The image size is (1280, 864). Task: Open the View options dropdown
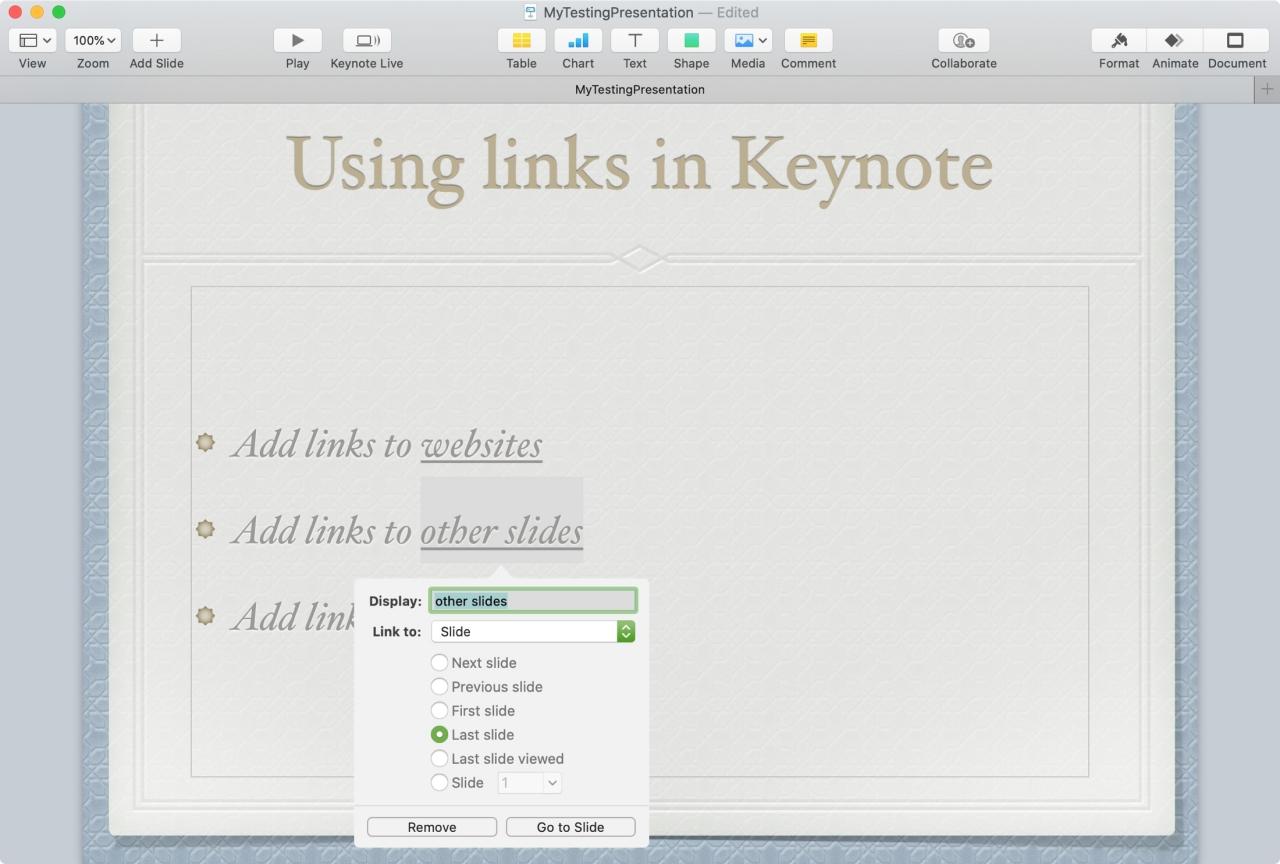33,41
